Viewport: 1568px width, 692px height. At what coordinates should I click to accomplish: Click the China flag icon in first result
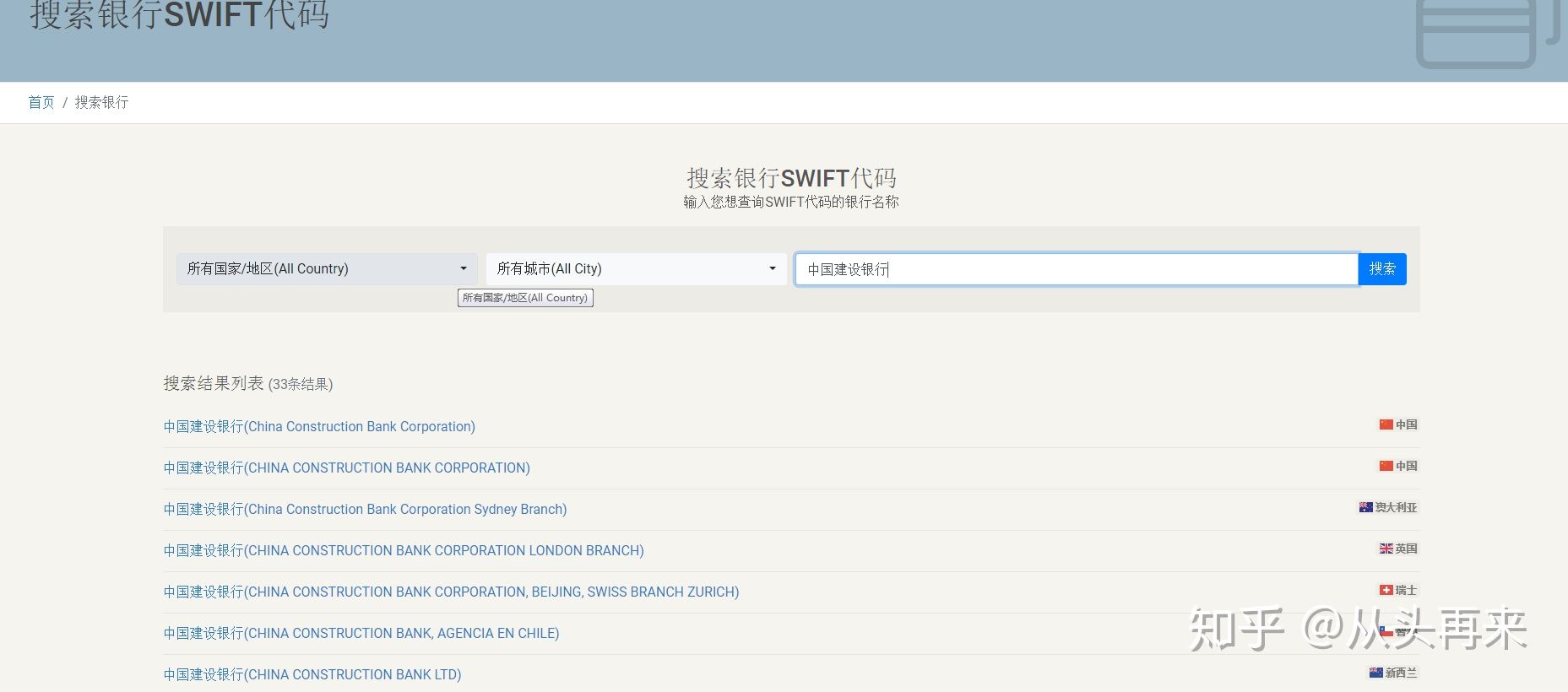click(x=1386, y=424)
